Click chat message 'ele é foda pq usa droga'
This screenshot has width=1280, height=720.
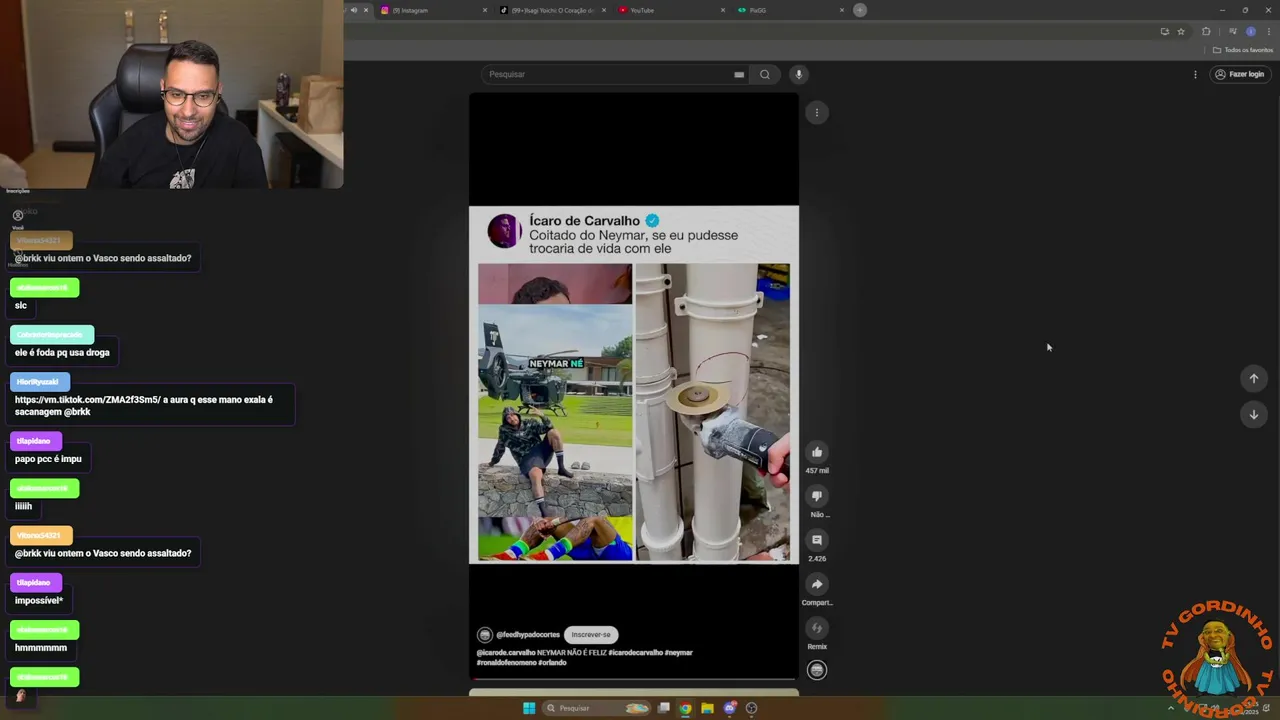coord(62,352)
